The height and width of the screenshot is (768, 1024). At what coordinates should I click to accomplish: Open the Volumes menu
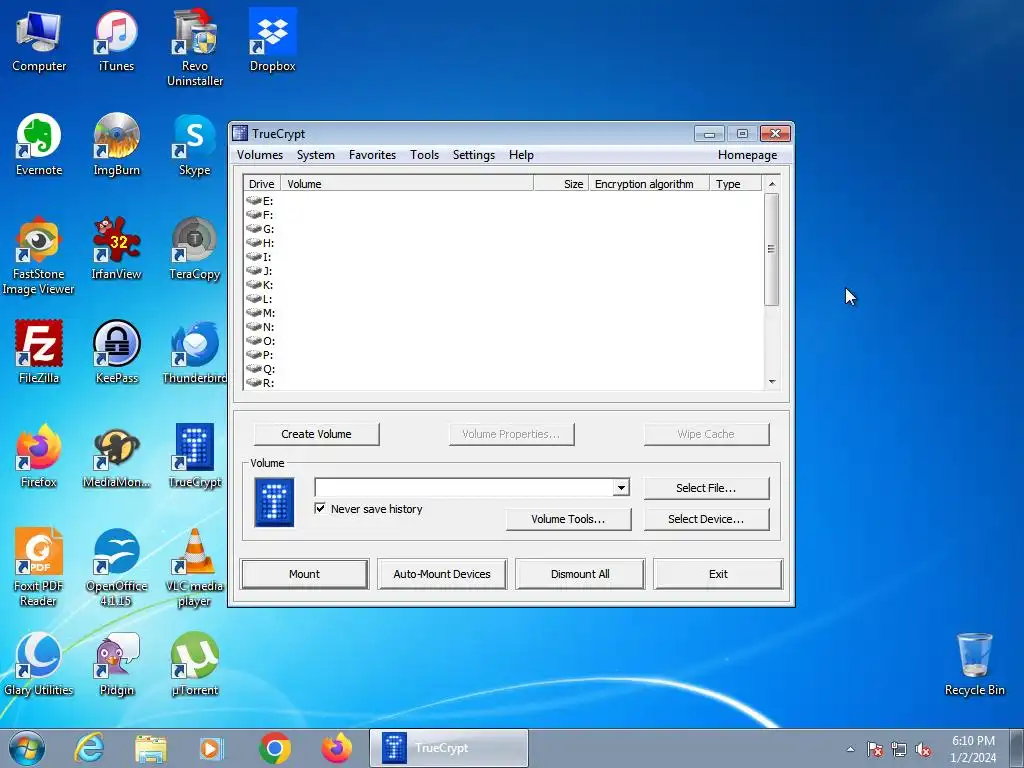point(260,155)
